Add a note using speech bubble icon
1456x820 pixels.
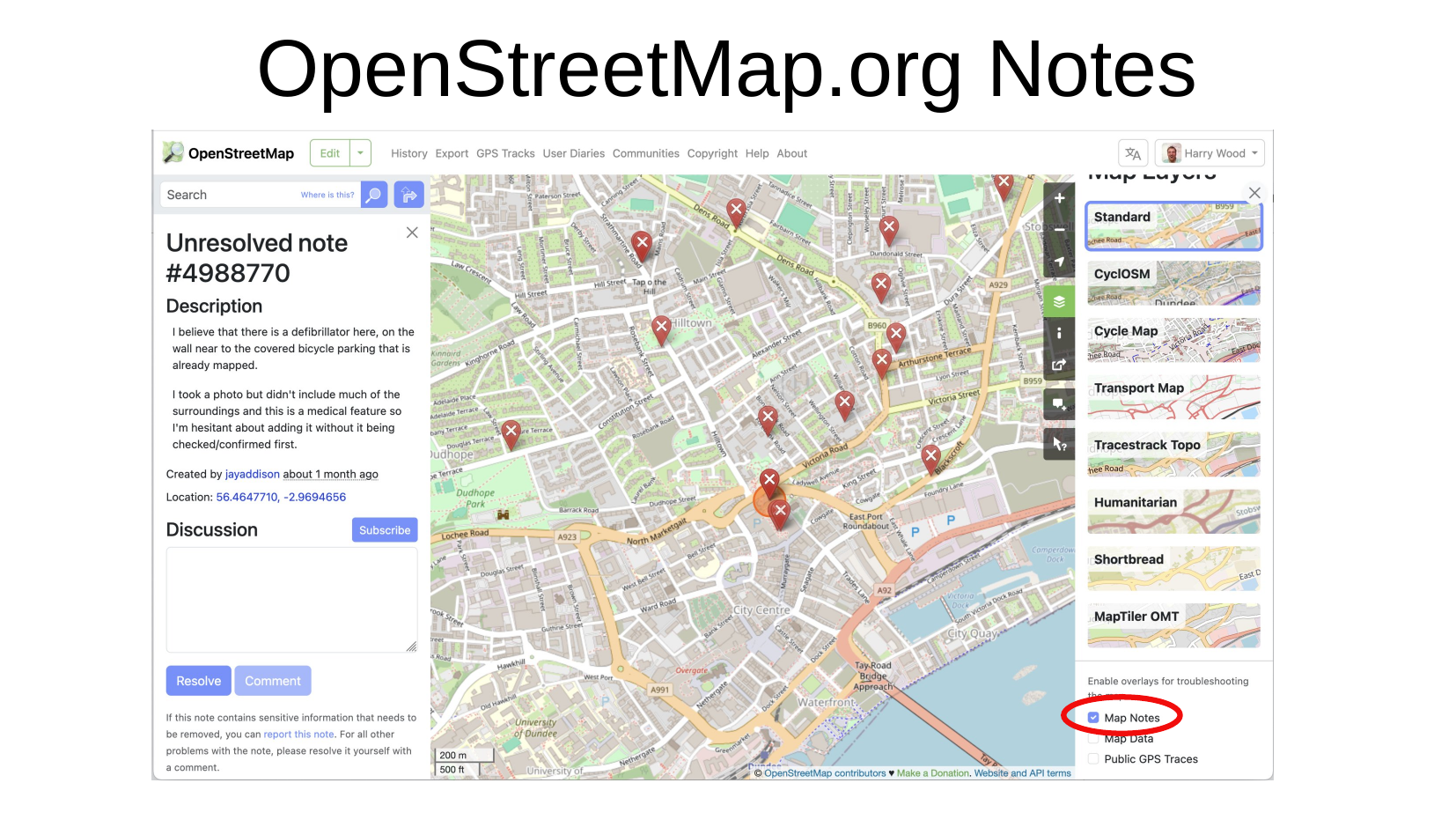coord(1059,404)
